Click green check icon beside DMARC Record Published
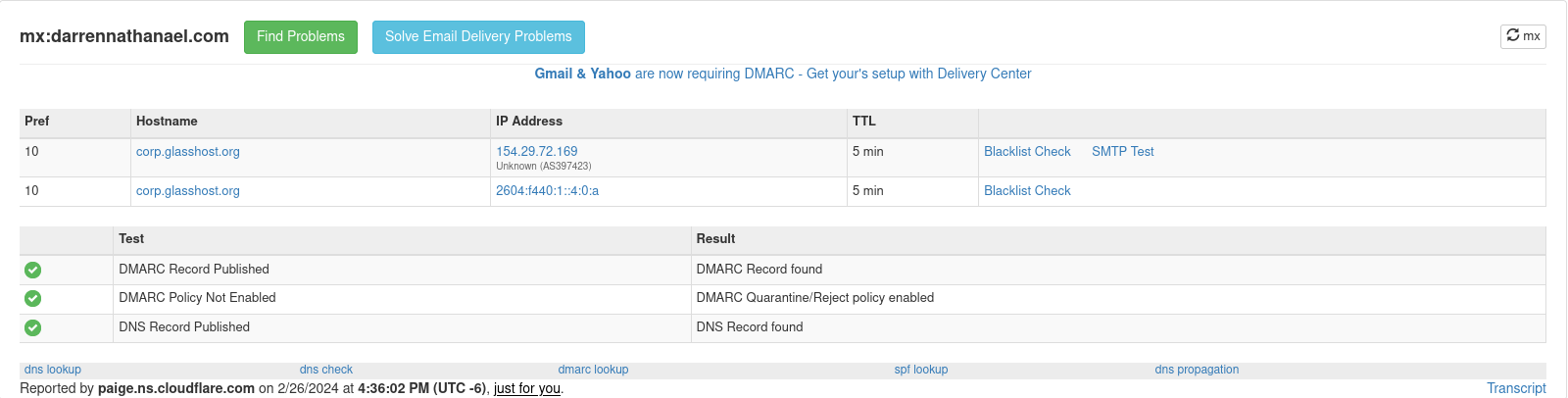The image size is (1568, 398). pyautogui.click(x=33, y=270)
